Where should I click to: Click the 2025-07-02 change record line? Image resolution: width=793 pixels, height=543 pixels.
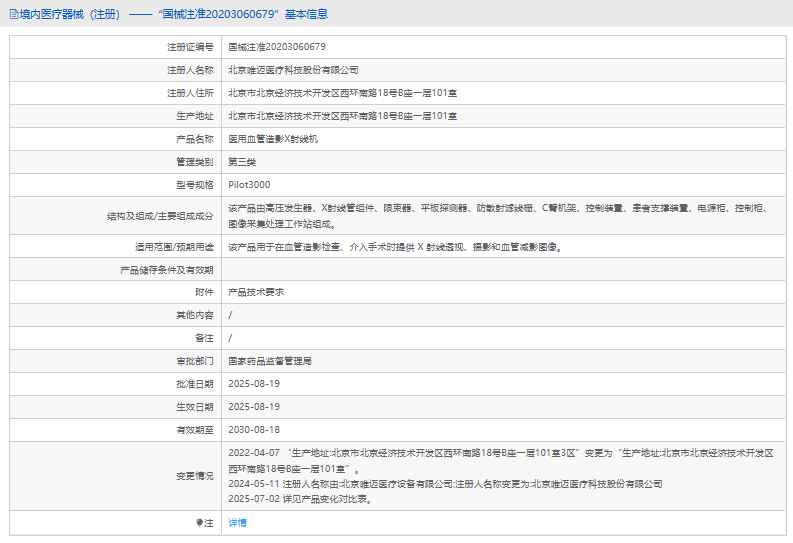300,498
